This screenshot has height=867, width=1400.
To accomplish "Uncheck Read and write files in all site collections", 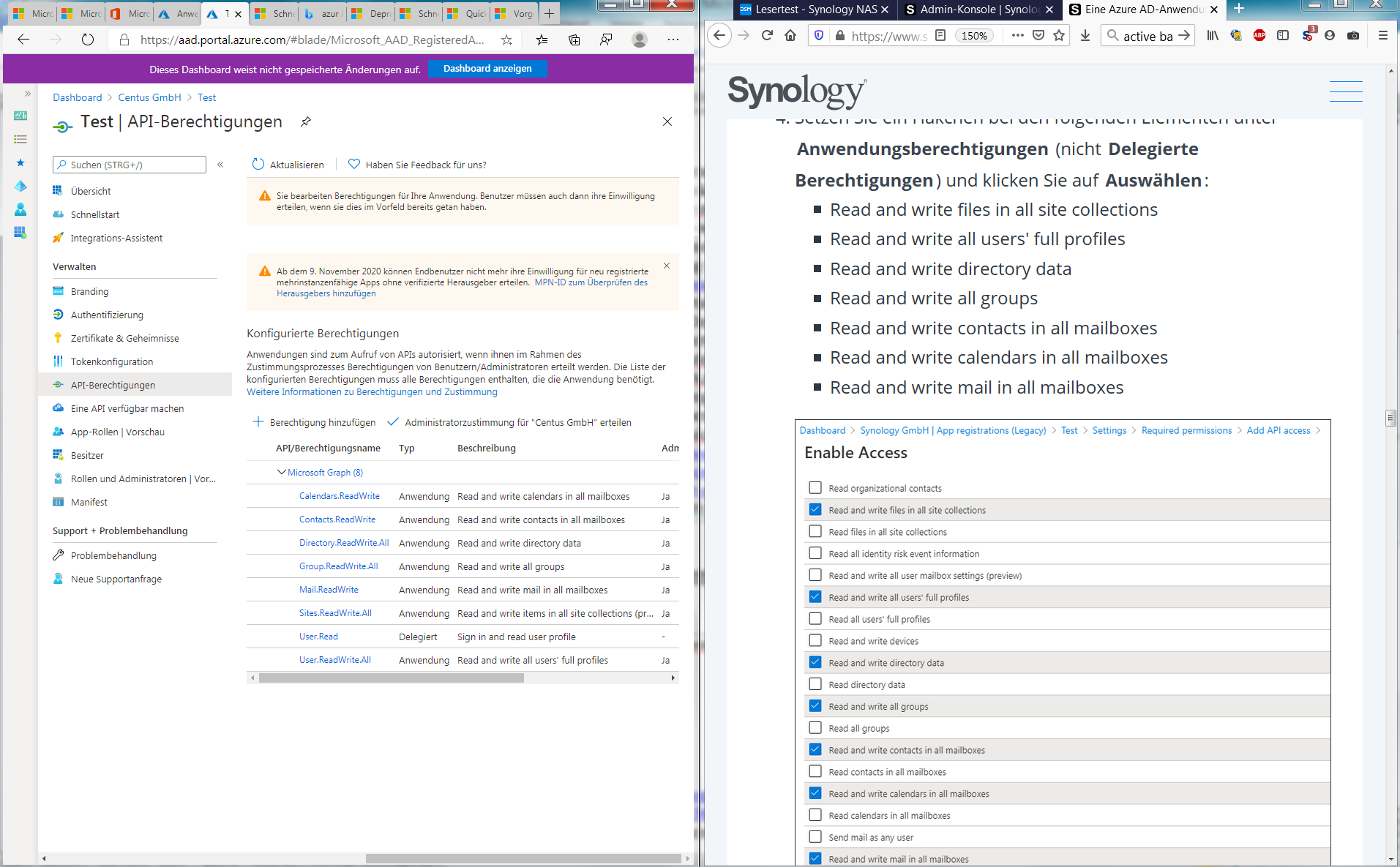I will click(x=815, y=509).
